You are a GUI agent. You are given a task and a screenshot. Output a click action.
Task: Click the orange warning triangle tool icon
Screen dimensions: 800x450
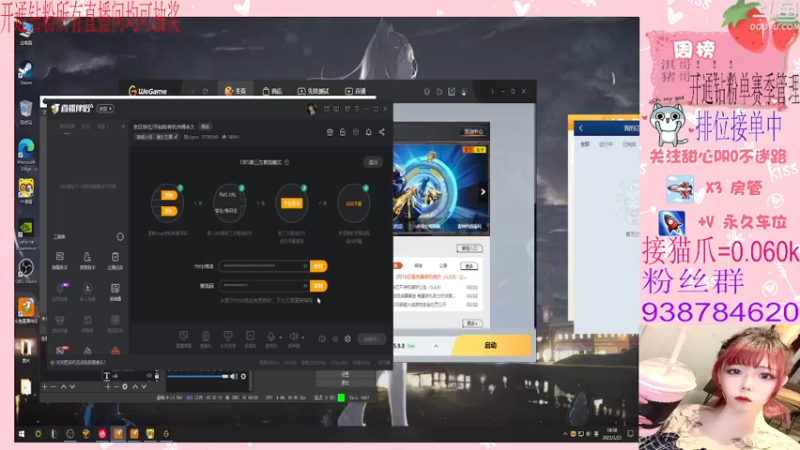[x=115, y=351]
